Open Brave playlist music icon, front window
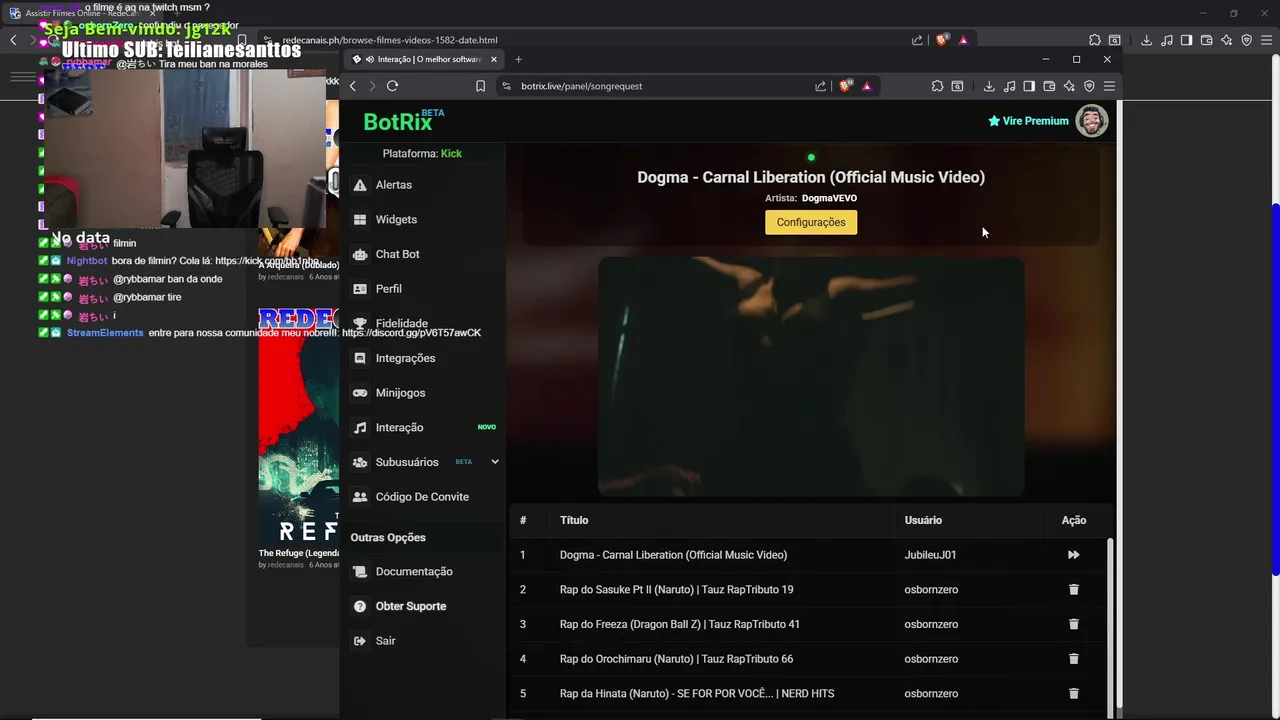Viewport: 1280px width, 720px height. point(1009,86)
